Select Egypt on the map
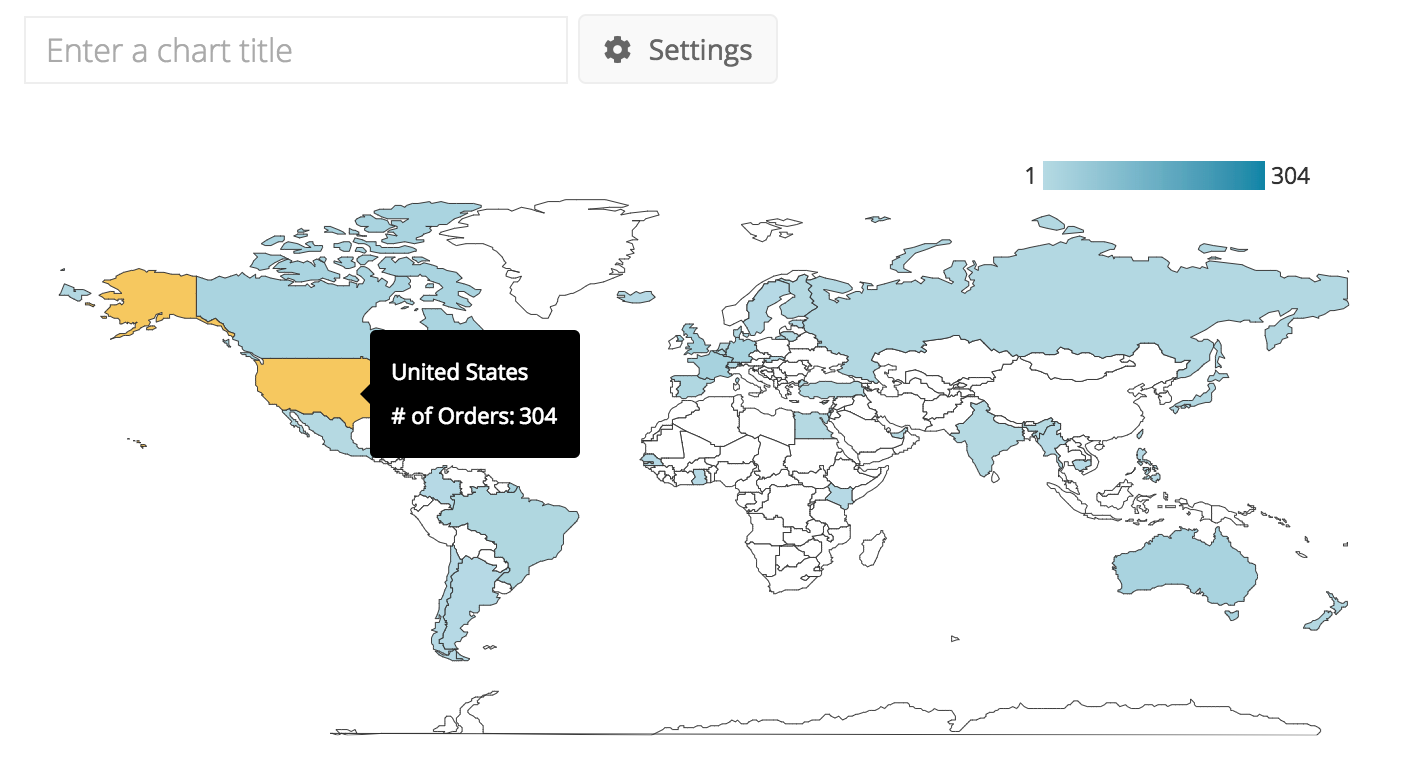Screen dimensions: 1402x776 coord(813,428)
